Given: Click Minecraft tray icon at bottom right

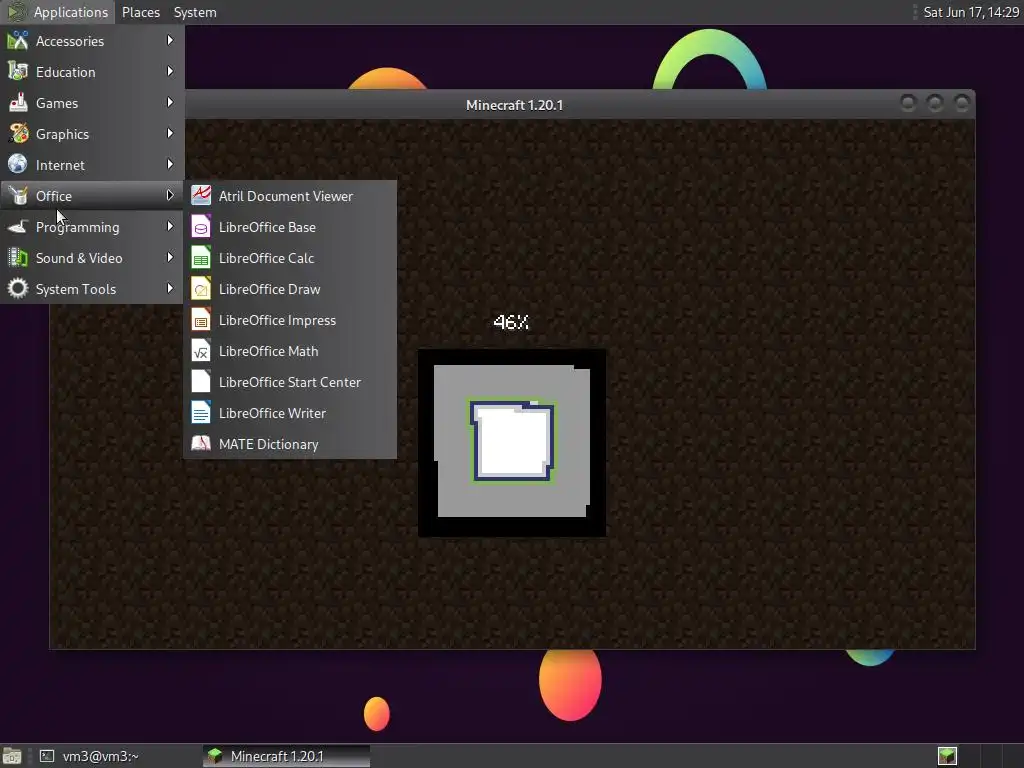Looking at the screenshot, I should pyautogui.click(x=947, y=756).
